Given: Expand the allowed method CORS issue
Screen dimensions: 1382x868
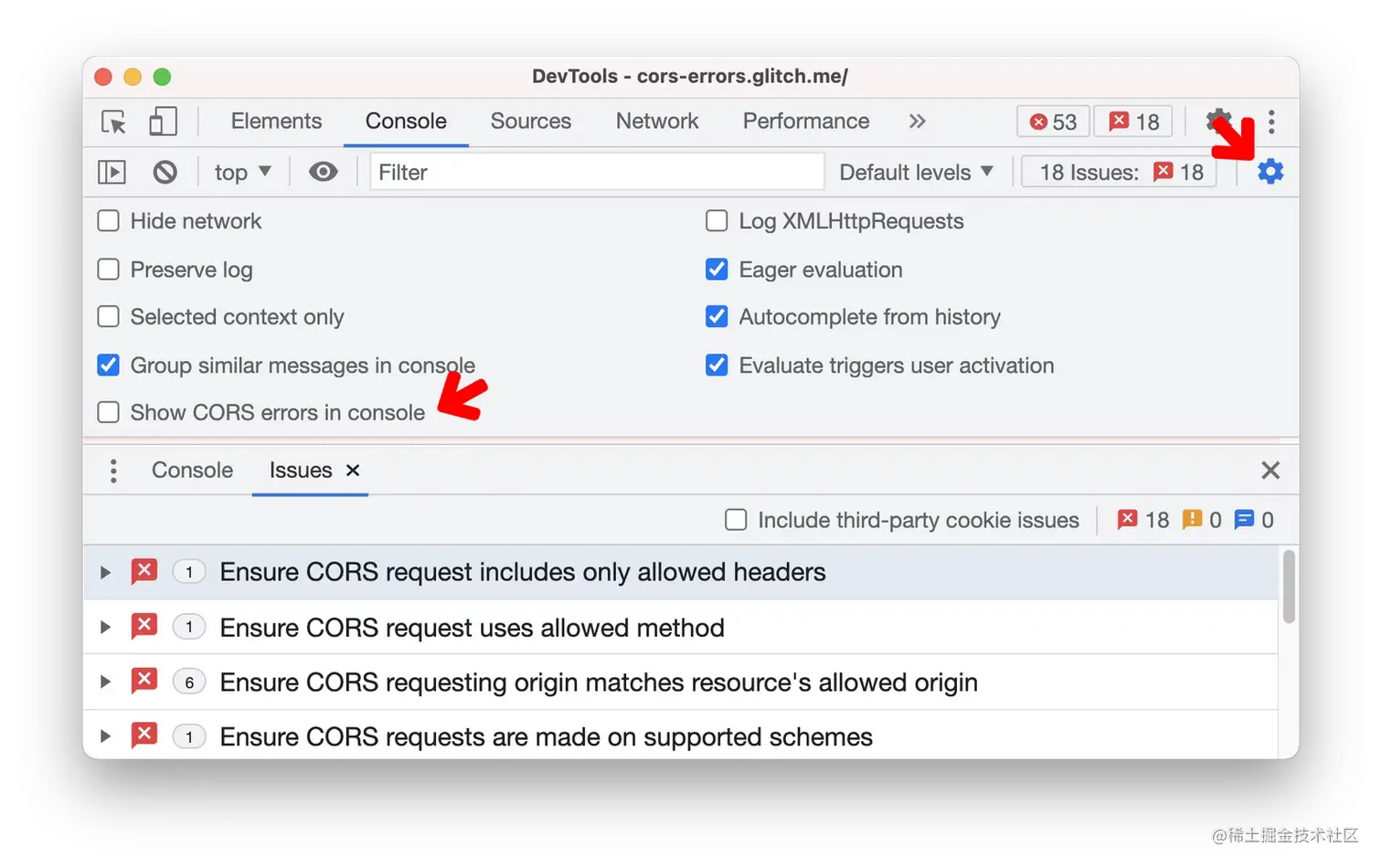Looking at the screenshot, I should [x=105, y=628].
